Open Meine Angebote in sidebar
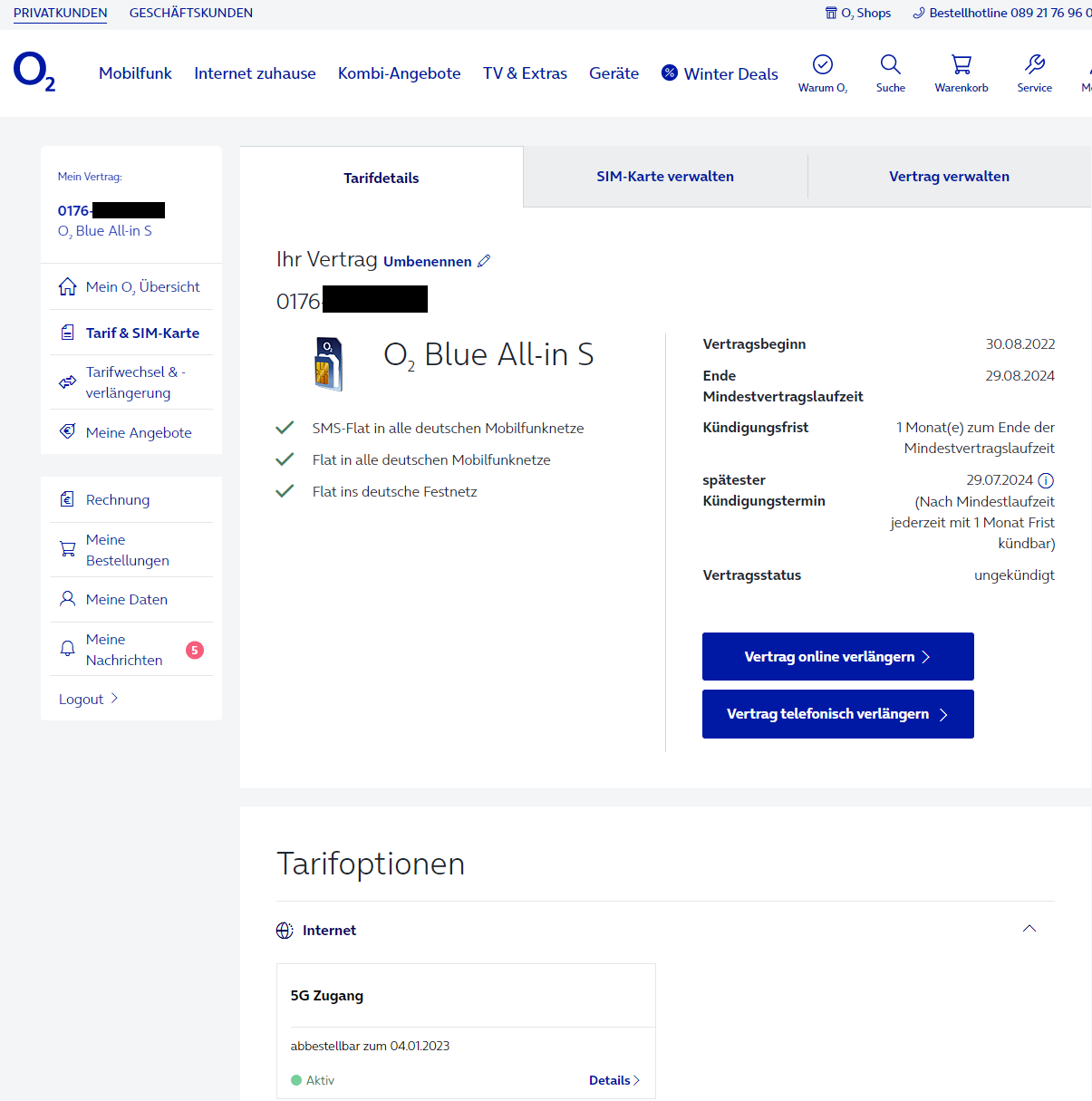This screenshot has height=1101, width=1092. pos(131,432)
